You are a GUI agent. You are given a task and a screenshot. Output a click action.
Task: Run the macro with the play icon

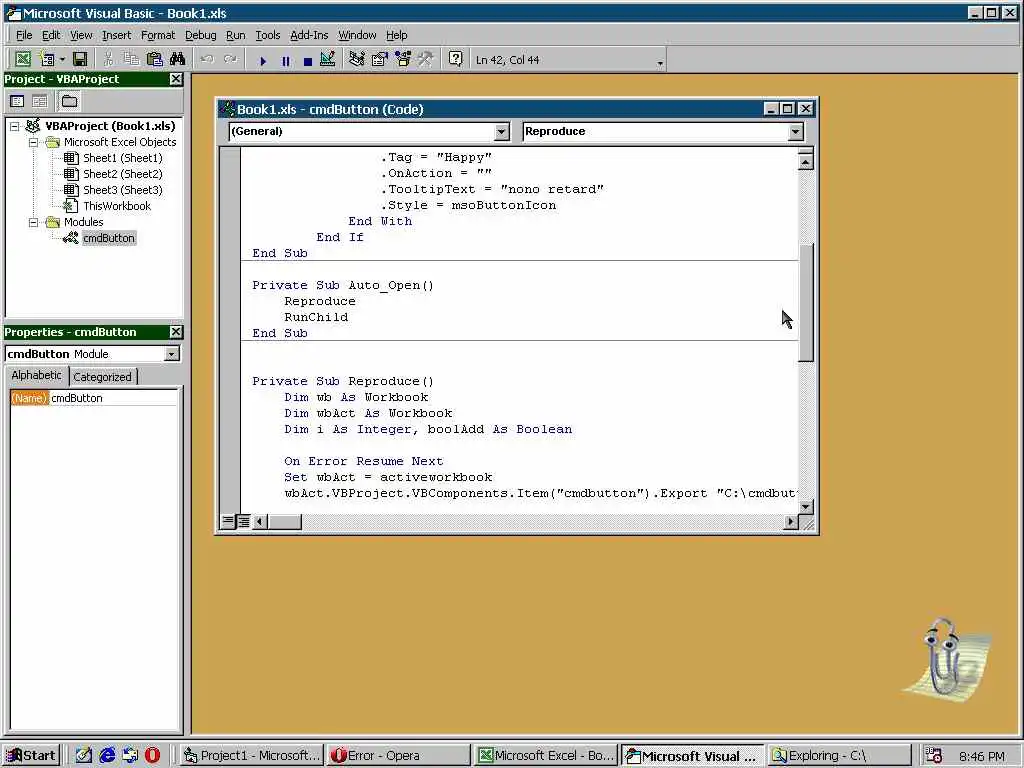click(x=263, y=61)
